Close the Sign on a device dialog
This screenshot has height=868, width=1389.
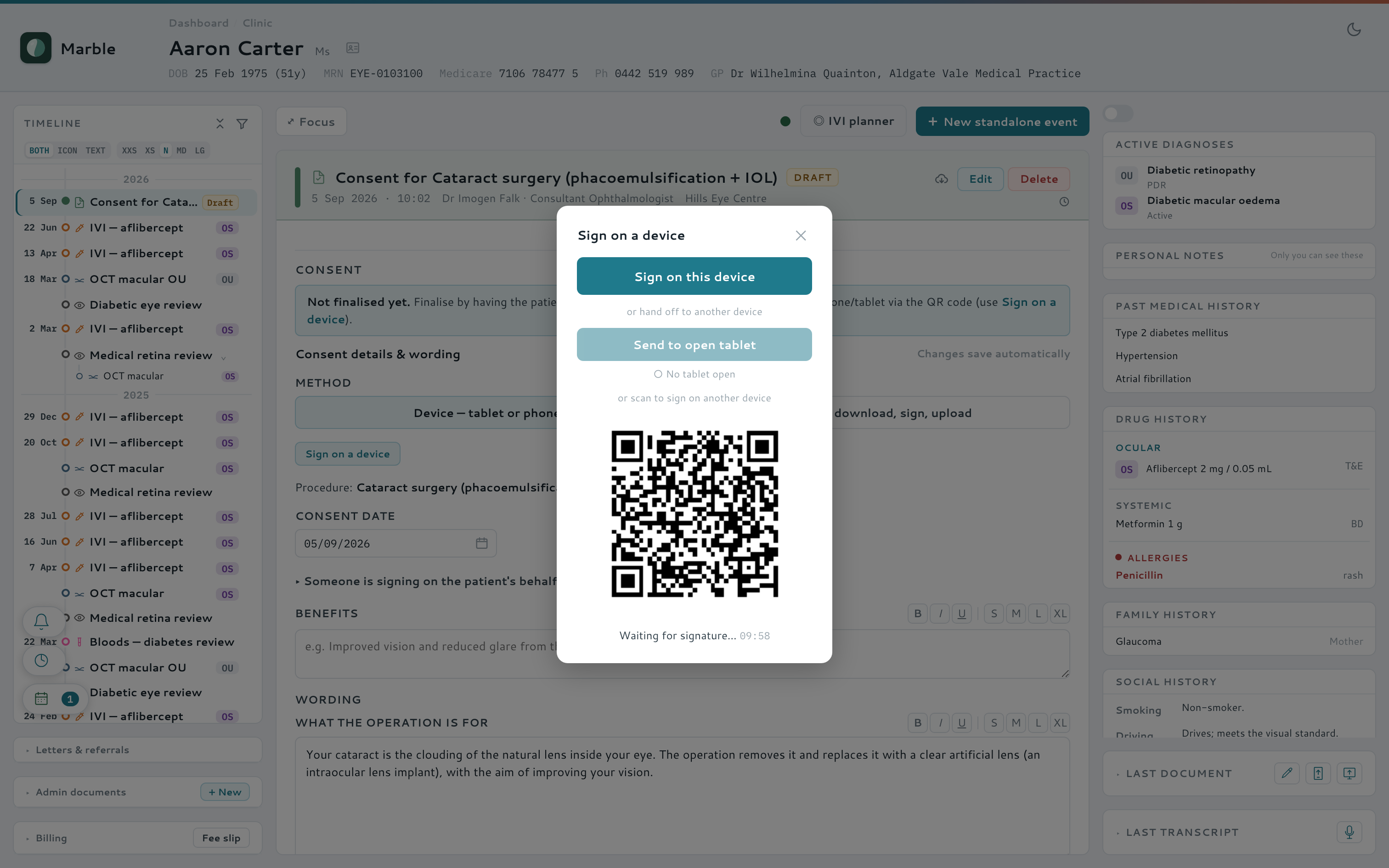(801, 235)
